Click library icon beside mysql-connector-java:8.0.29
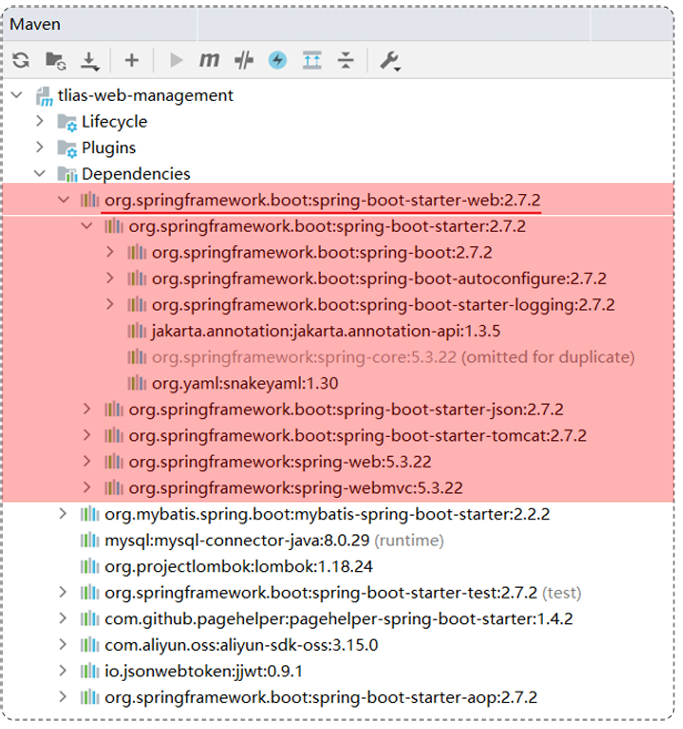 (x=89, y=540)
